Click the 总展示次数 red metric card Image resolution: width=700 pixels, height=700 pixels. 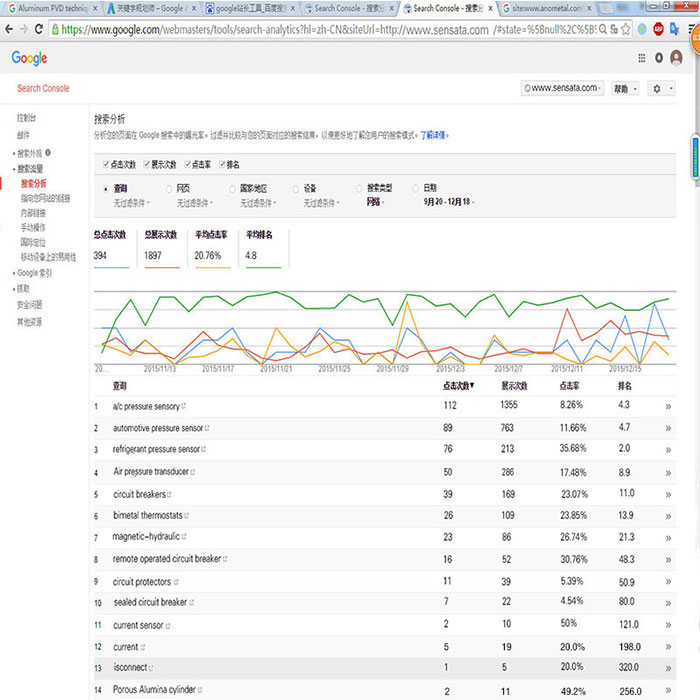(162, 248)
